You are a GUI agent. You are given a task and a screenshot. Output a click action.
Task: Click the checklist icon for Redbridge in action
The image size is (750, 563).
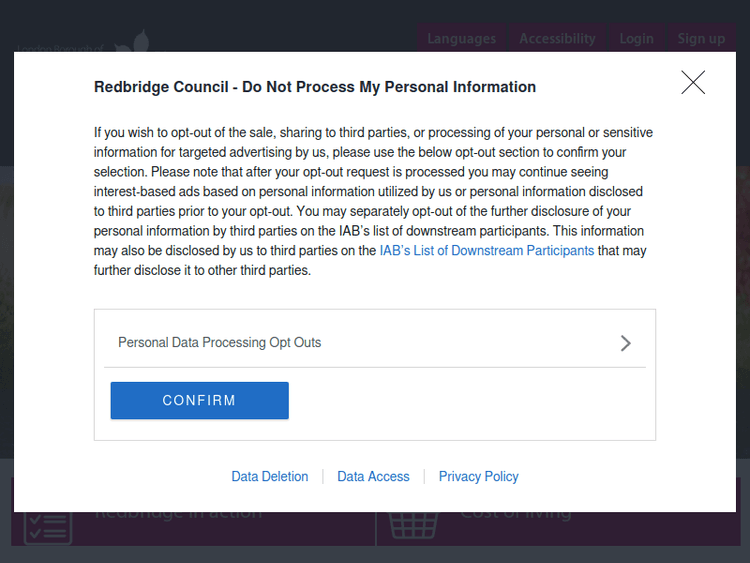click(x=47, y=527)
